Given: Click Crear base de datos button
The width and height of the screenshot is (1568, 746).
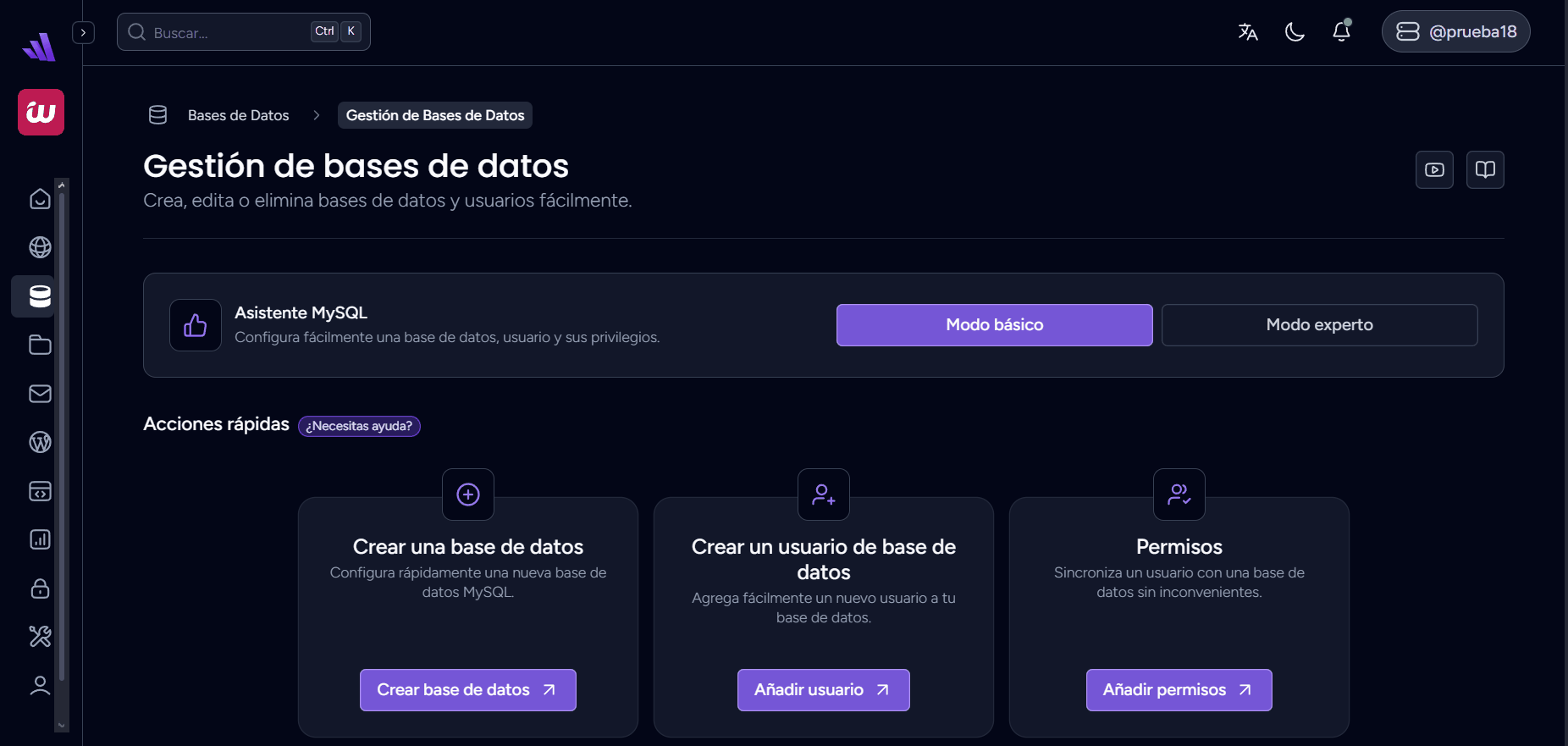Looking at the screenshot, I should tap(467, 690).
